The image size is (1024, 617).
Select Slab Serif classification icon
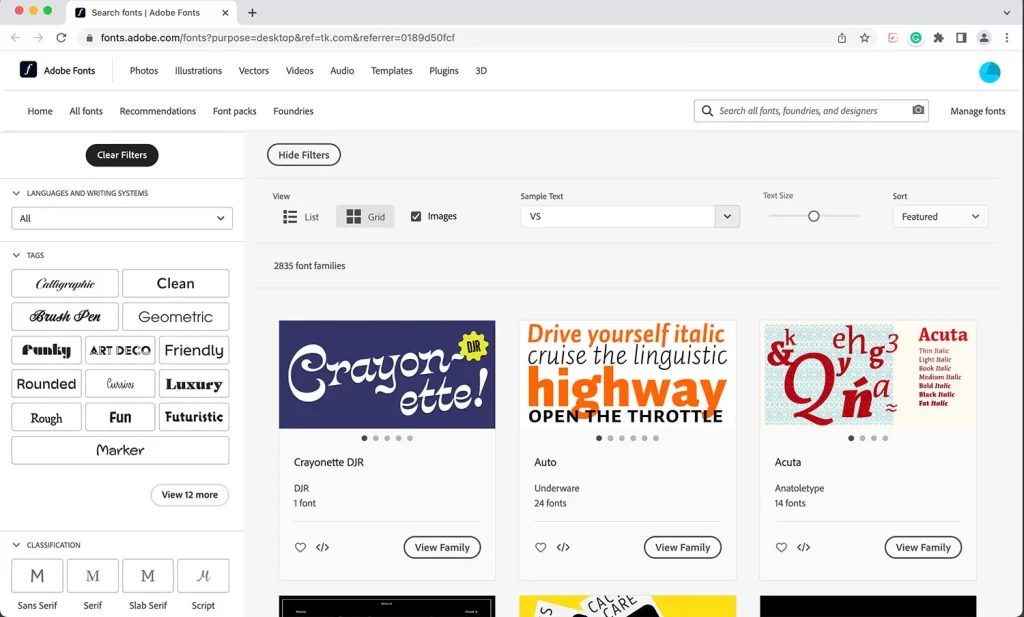pos(148,576)
